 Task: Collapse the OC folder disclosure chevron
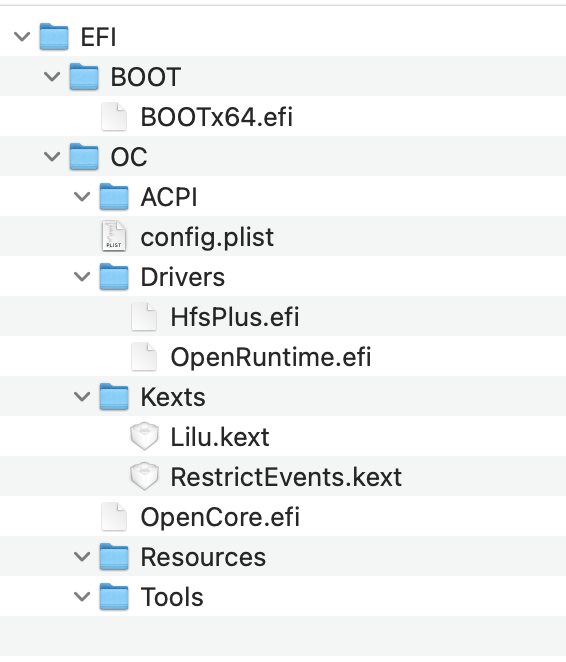[52, 157]
